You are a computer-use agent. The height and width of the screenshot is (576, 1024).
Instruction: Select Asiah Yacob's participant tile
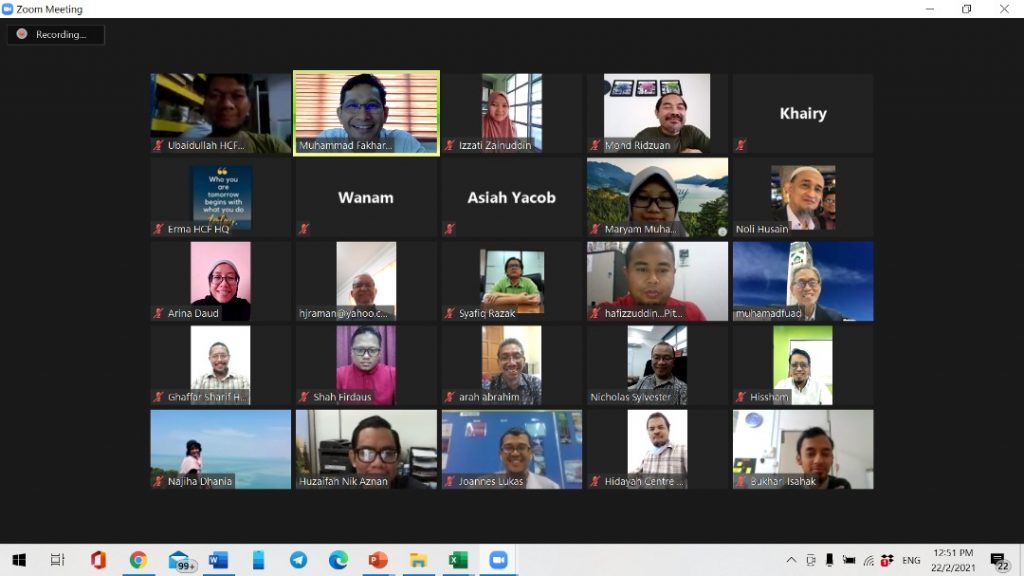[511, 197]
